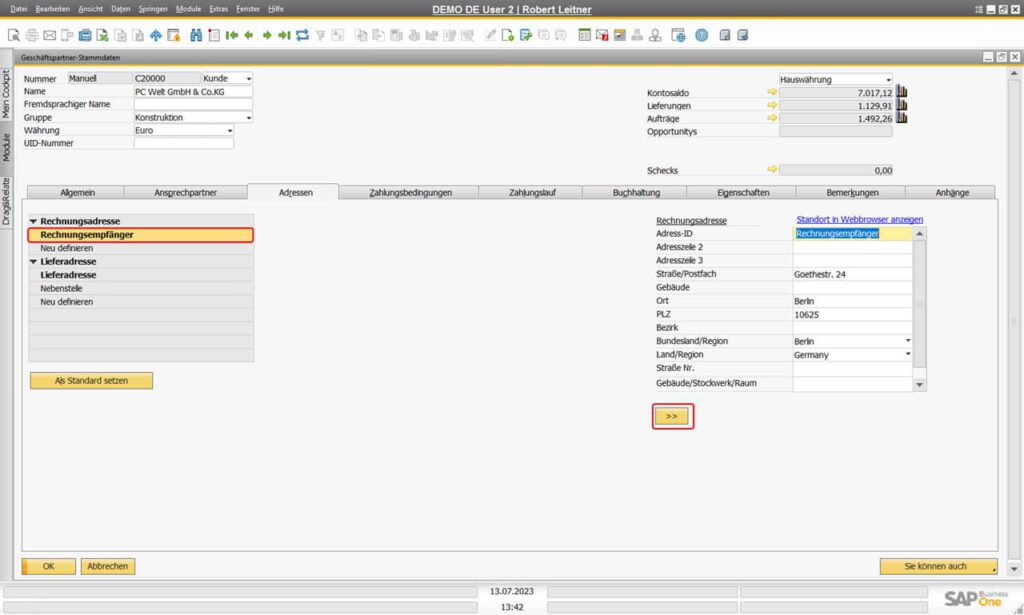Viewport: 1024px width, 615px height.
Task: Click the globe browser window toolbar icon
Action: click(x=679, y=35)
